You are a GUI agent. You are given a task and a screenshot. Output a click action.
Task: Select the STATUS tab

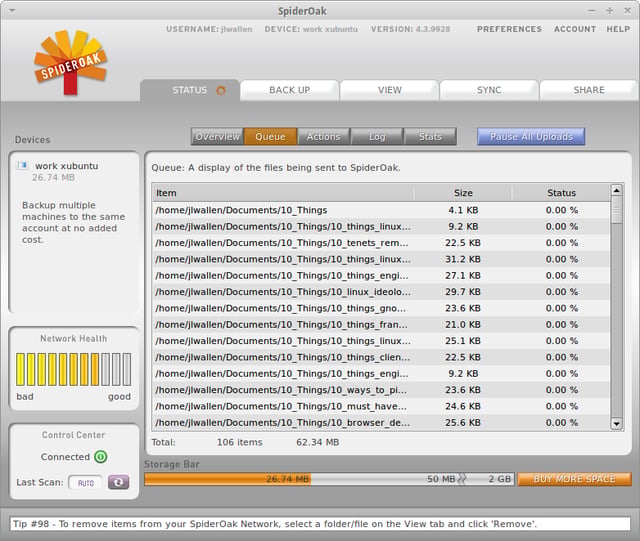[189, 90]
